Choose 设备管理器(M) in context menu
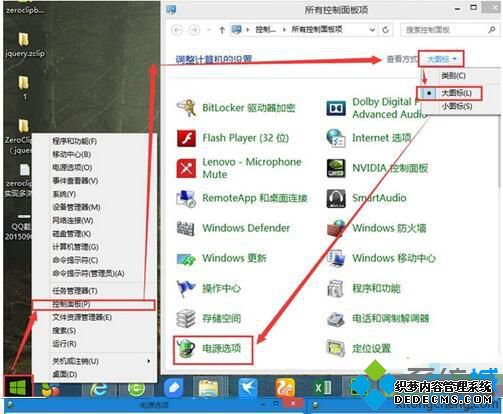The image size is (503, 414). point(76,207)
